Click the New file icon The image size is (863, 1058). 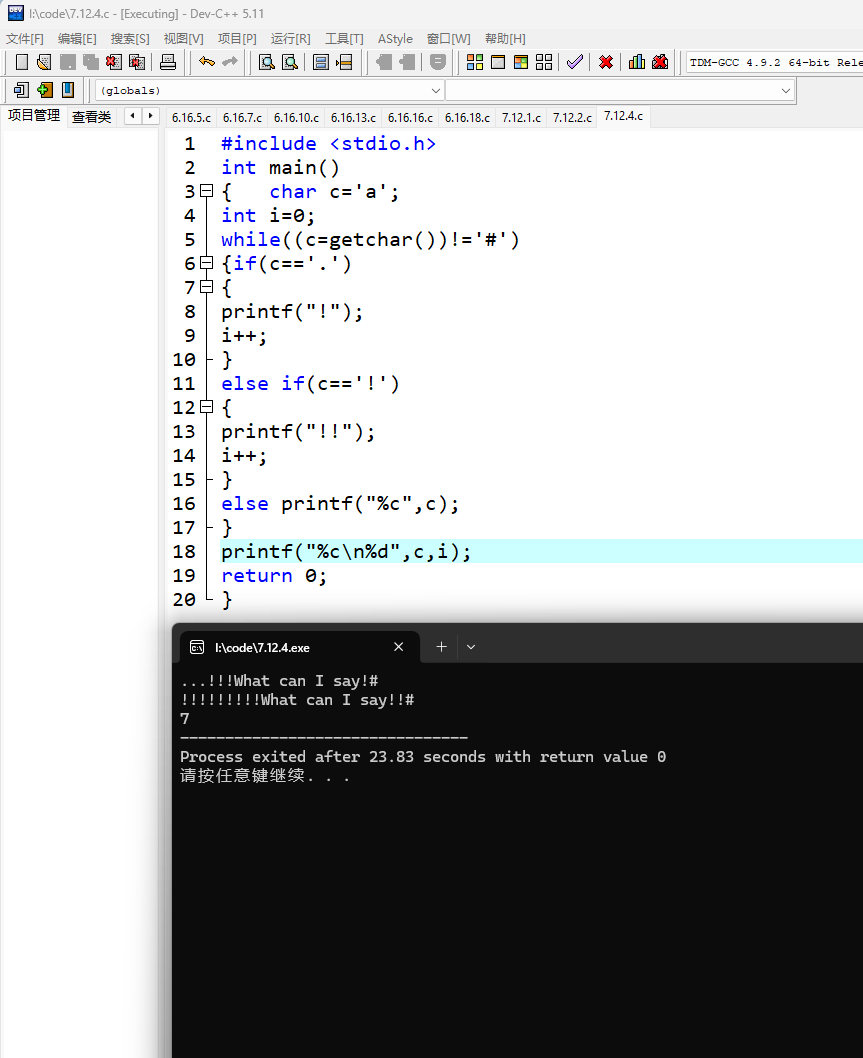pos(22,62)
